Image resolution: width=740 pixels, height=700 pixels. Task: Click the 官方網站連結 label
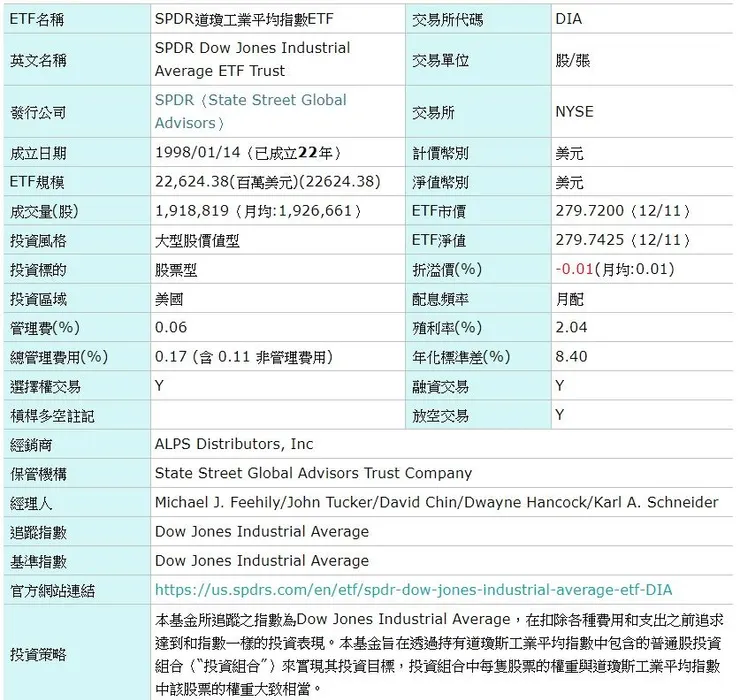pos(52,590)
